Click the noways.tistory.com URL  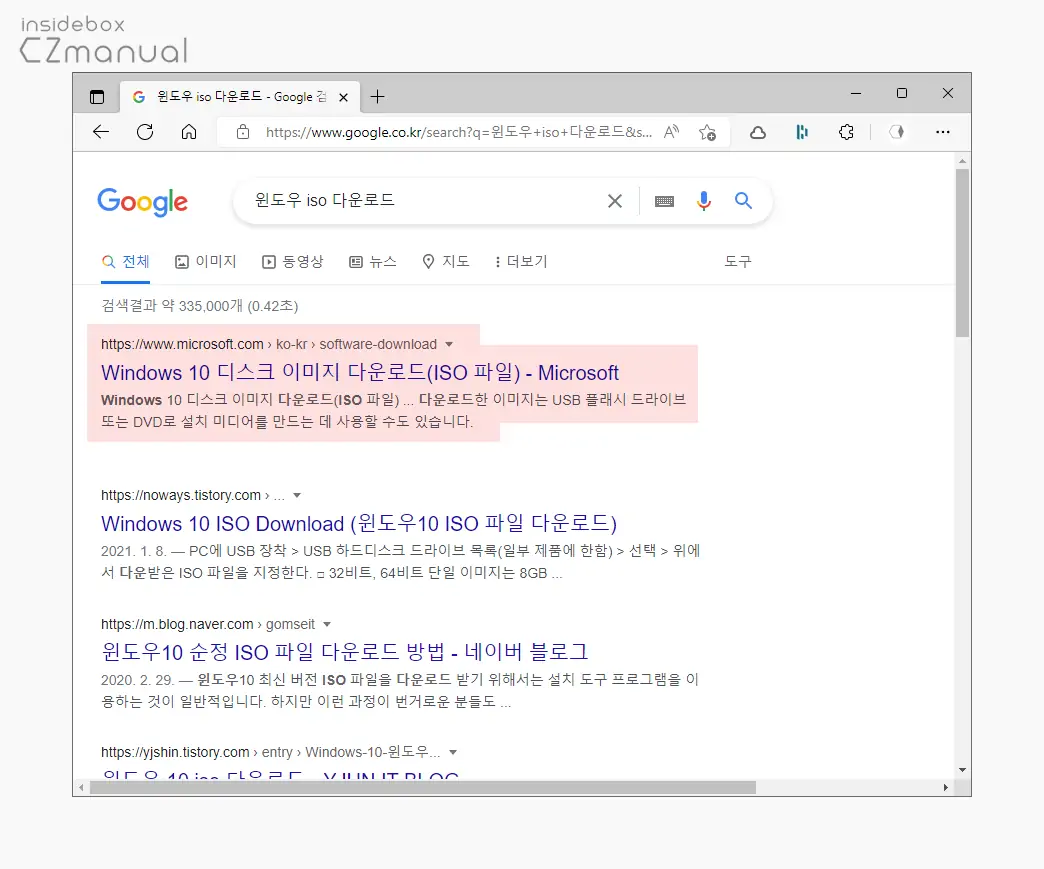tap(193, 495)
